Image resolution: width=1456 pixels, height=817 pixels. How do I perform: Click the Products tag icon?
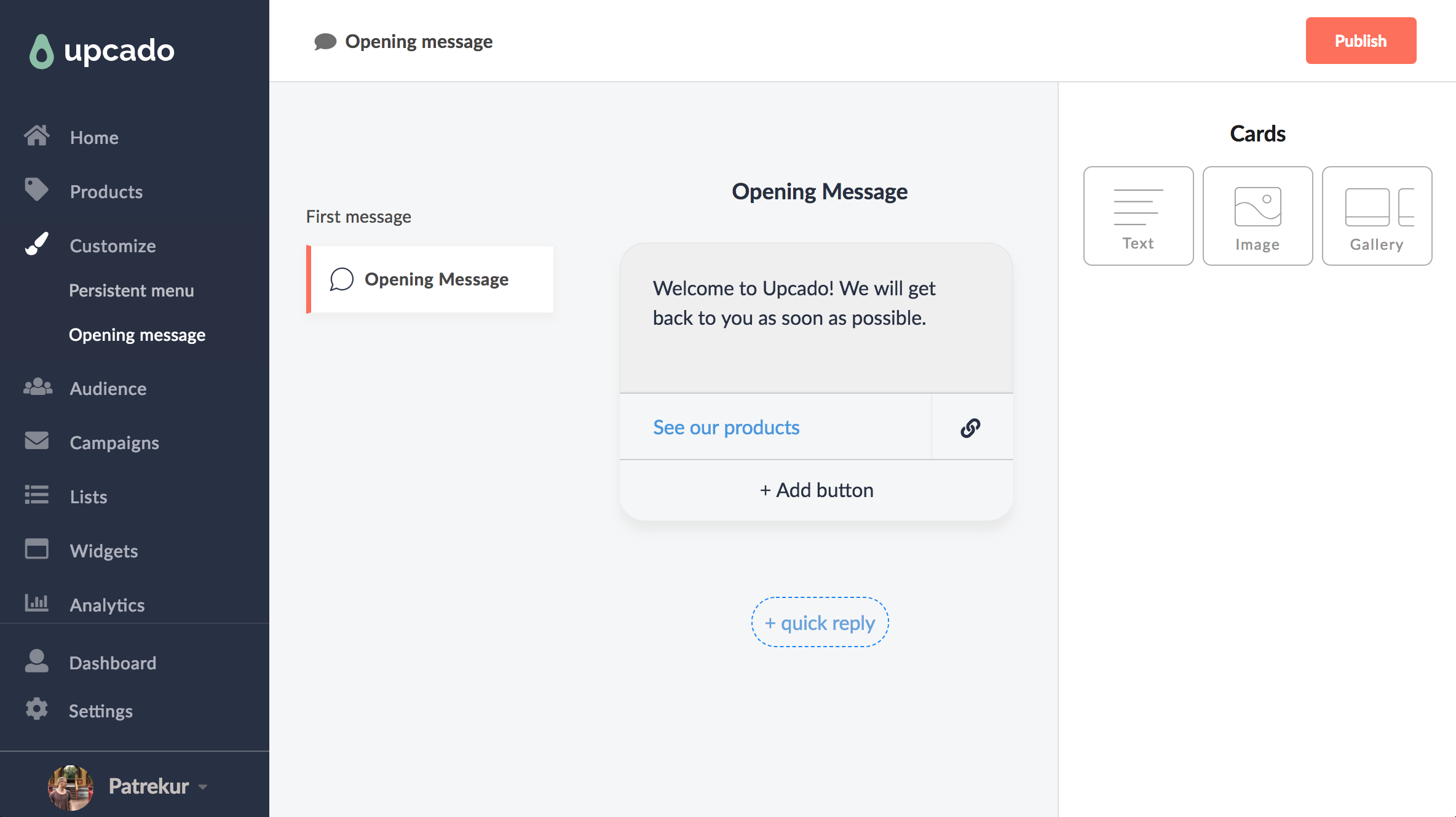click(36, 190)
